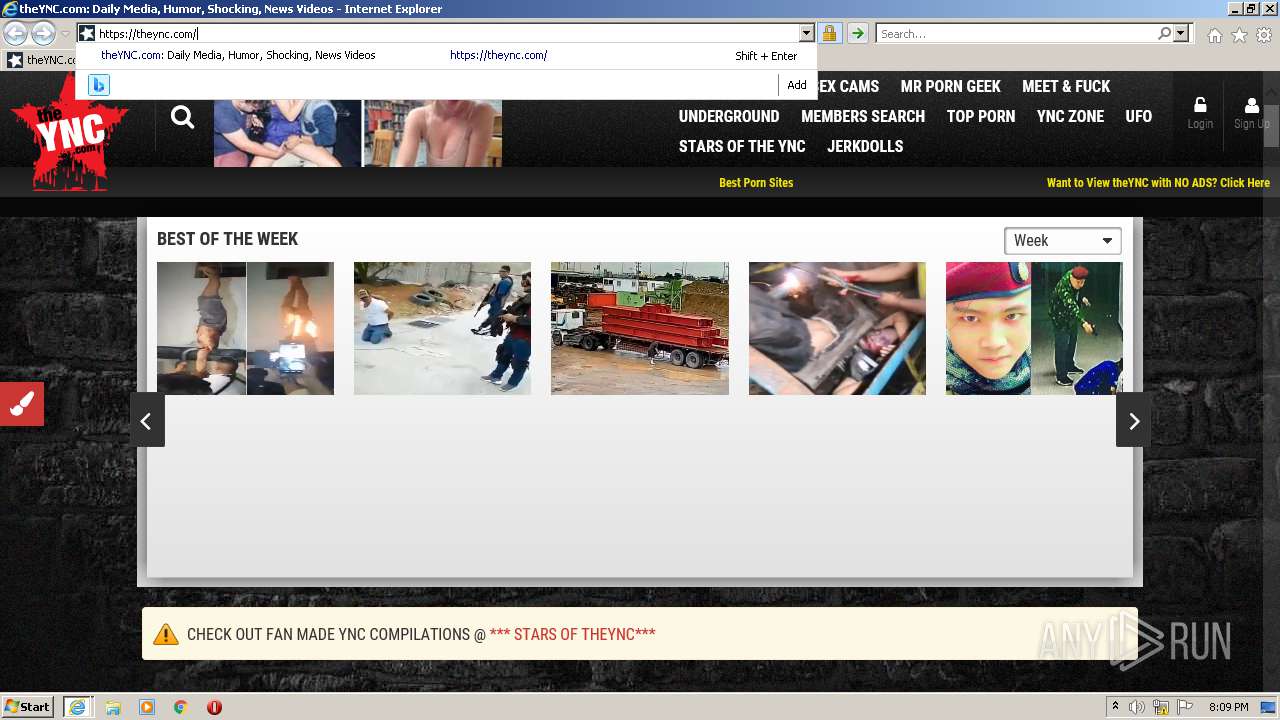The image size is (1280, 720).
Task: Open the Week period dropdown
Action: pyautogui.click(x=1062, y=241)
